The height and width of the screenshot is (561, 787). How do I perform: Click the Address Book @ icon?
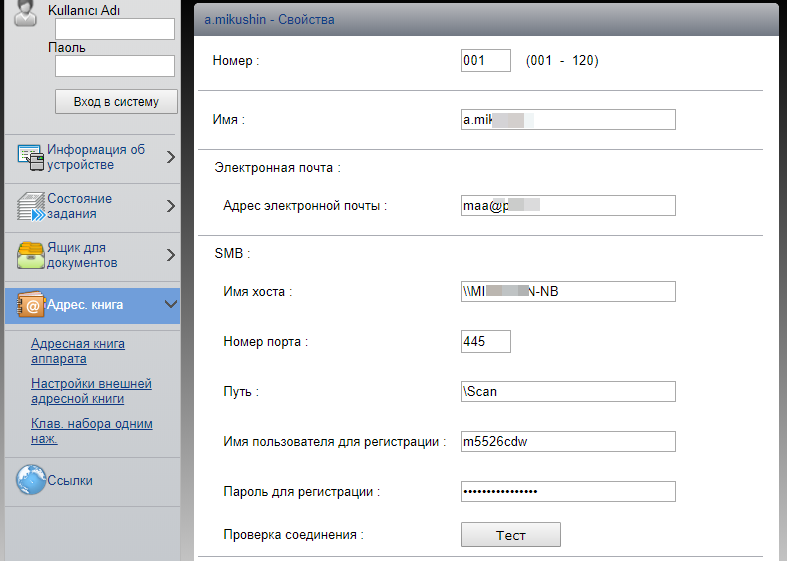click(31, 304)
